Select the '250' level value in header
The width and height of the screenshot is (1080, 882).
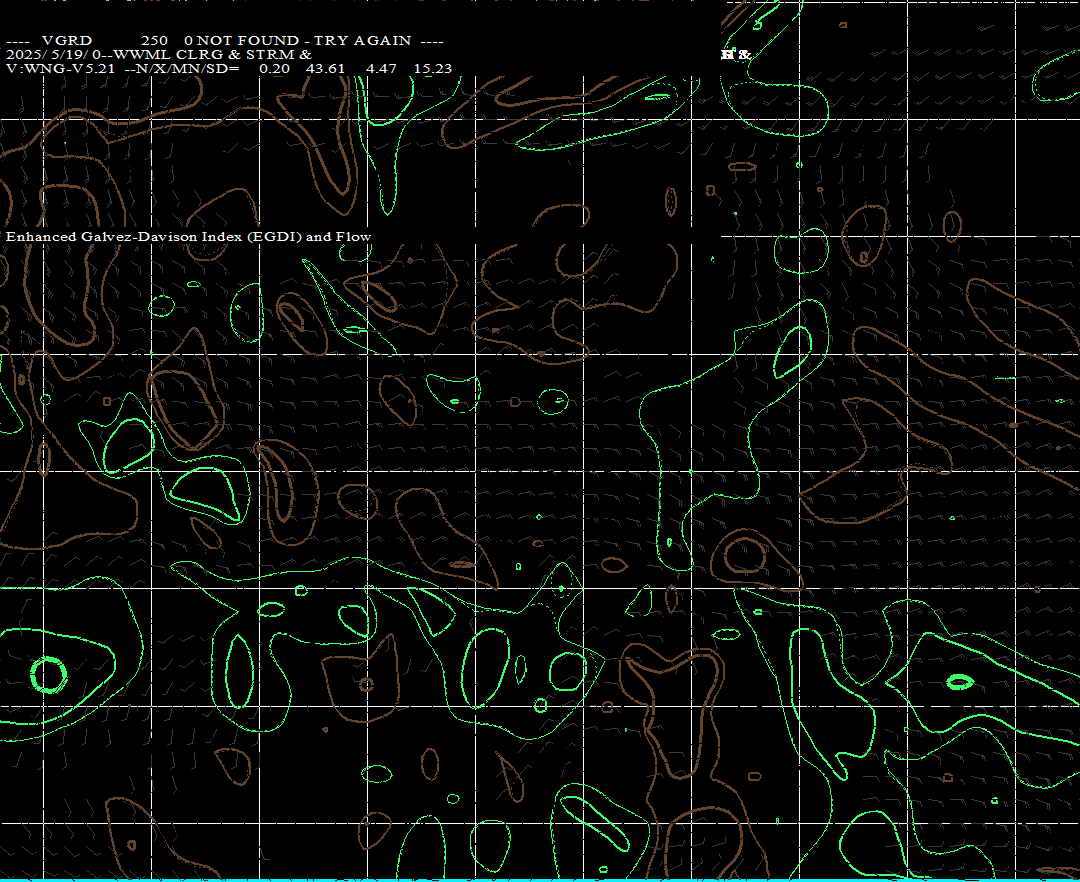click(154, 41)
